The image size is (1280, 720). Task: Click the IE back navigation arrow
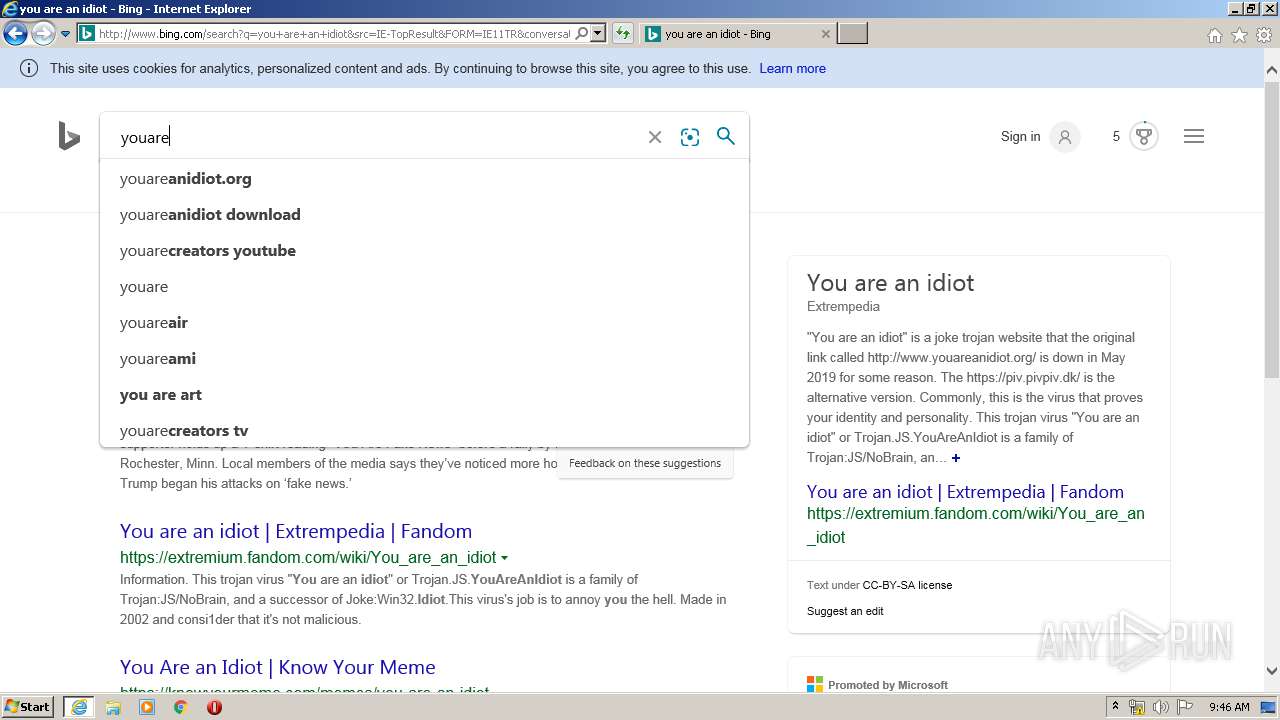click(15, 34)
